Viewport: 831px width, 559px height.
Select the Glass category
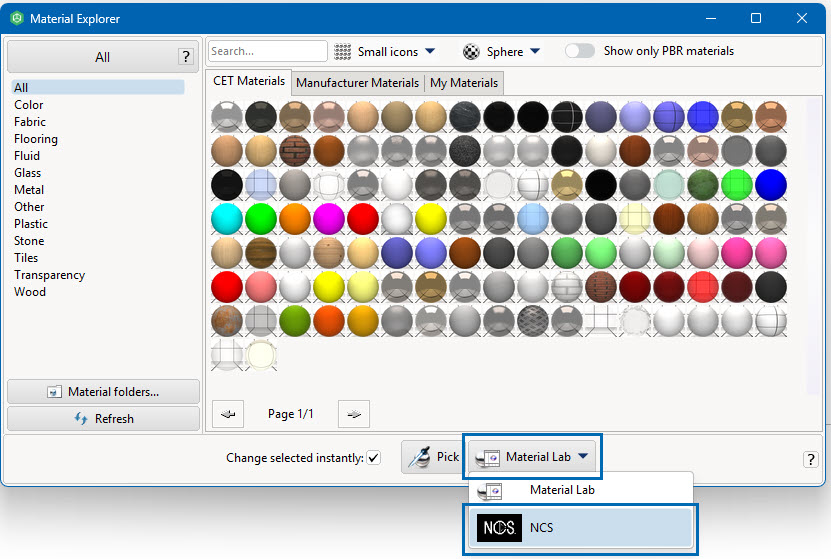[27, 173]
